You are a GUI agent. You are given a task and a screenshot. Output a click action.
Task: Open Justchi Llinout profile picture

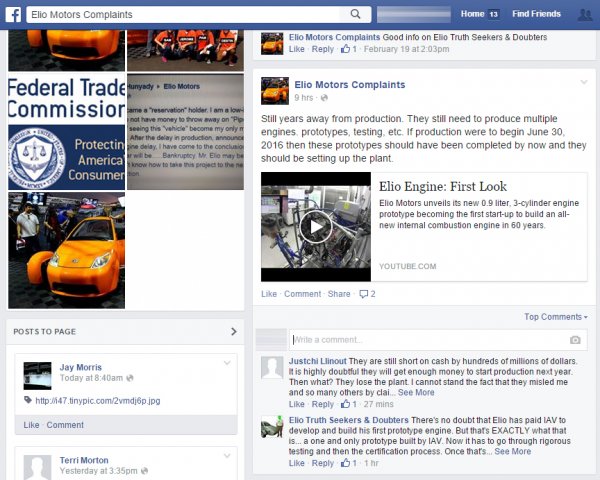tap(272, 367)
